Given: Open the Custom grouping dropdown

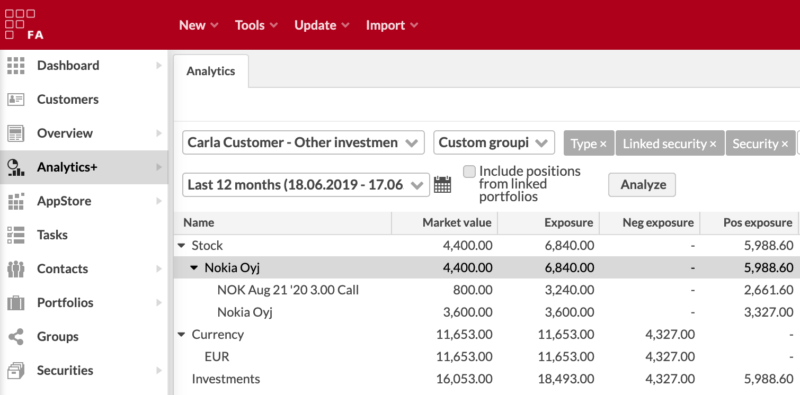Looking at the screenshot, I should click(494, 142).
